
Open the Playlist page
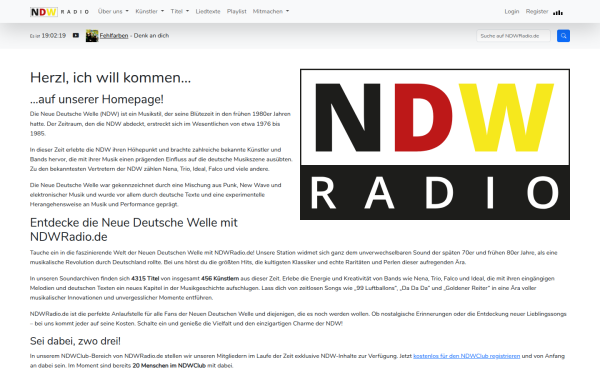tap(236, 11)
